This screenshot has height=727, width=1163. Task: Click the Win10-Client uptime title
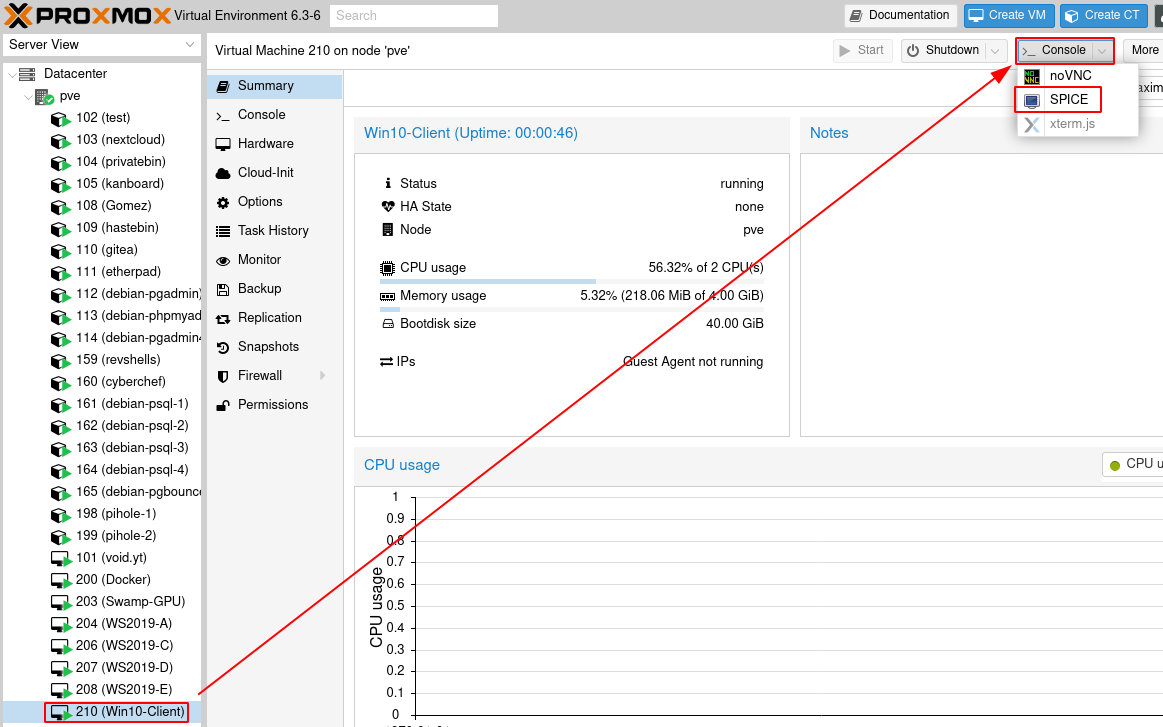[471, 134]
